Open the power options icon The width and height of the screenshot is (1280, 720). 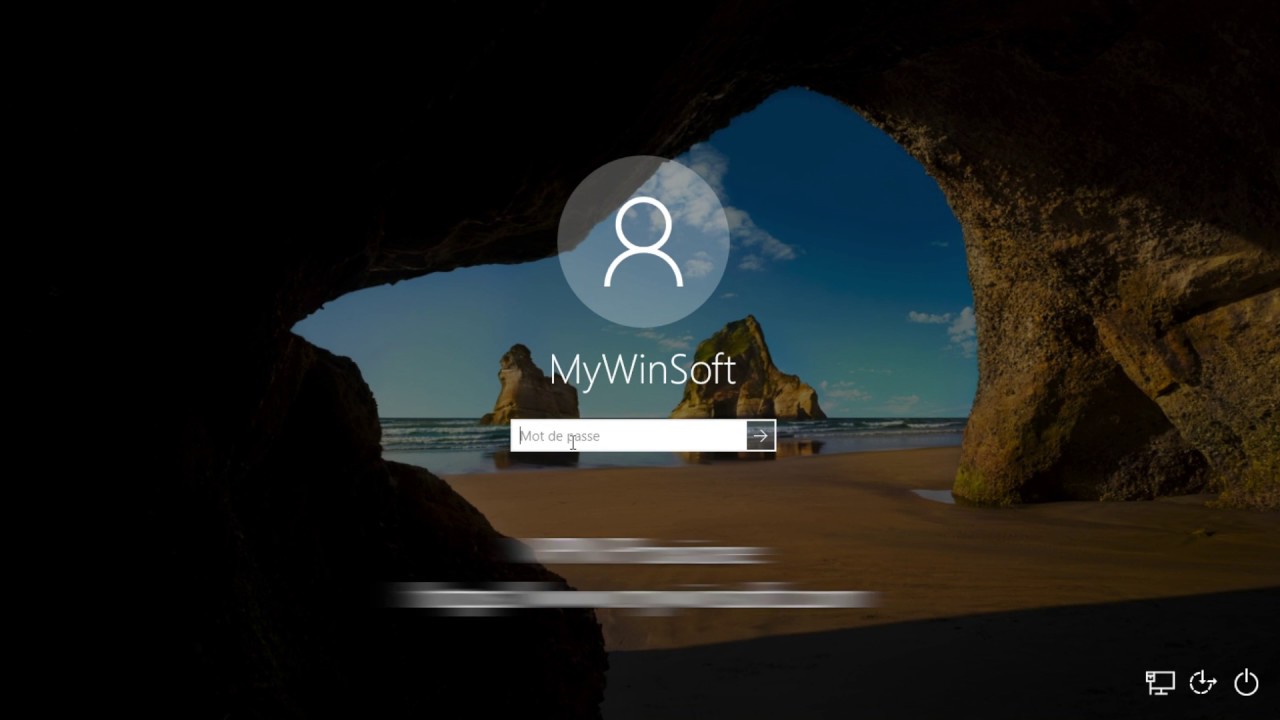click(1246, 682)
